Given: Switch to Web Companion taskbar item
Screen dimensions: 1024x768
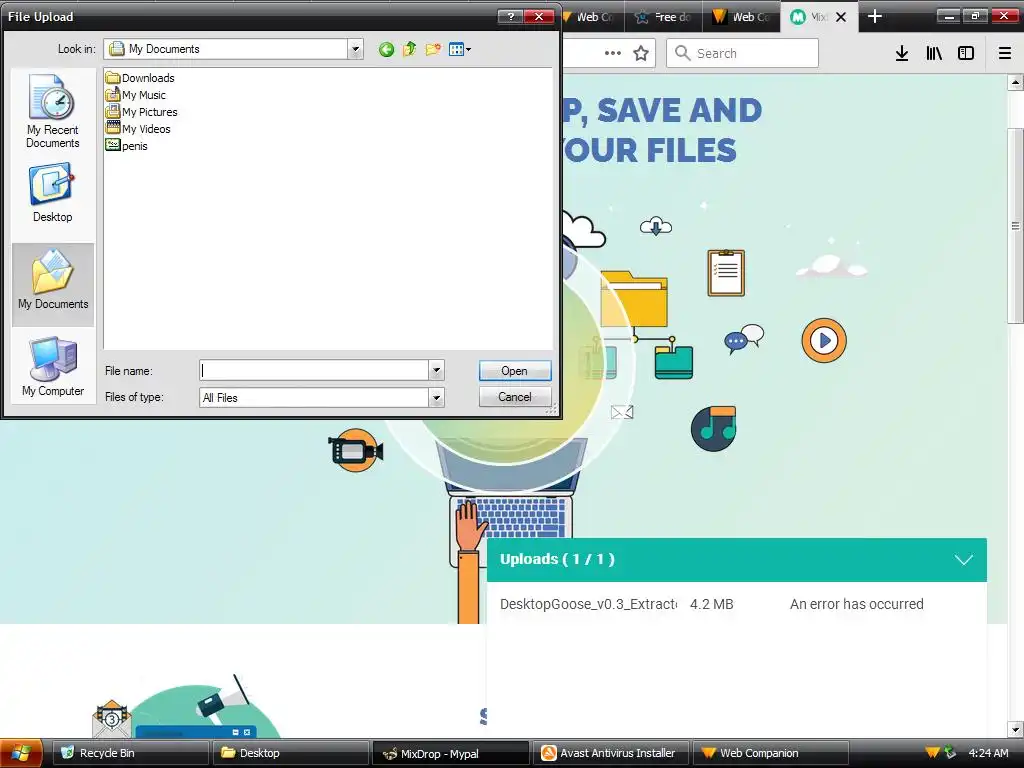Looking at the screenshot, I should tap(771, 753).
